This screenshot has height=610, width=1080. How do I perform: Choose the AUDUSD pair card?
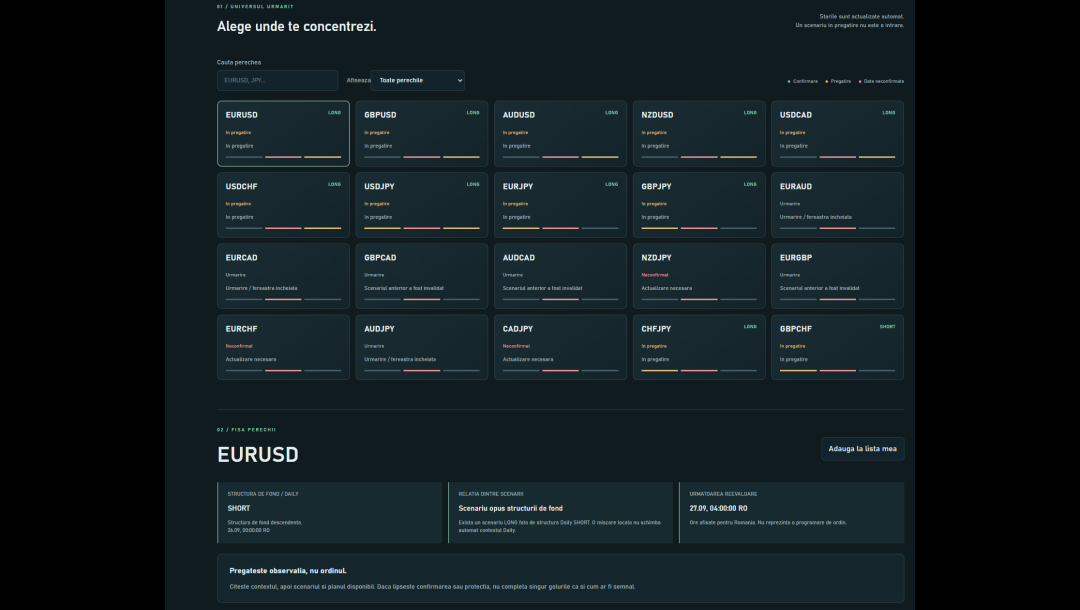click(x=560, y=134)
